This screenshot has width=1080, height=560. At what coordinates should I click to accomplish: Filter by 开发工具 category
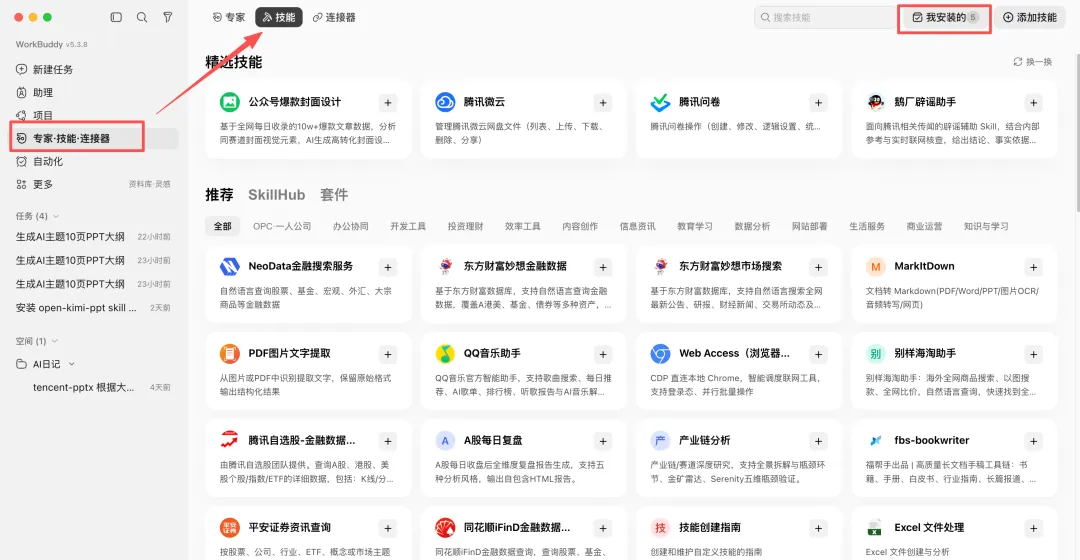click(408, 226)
